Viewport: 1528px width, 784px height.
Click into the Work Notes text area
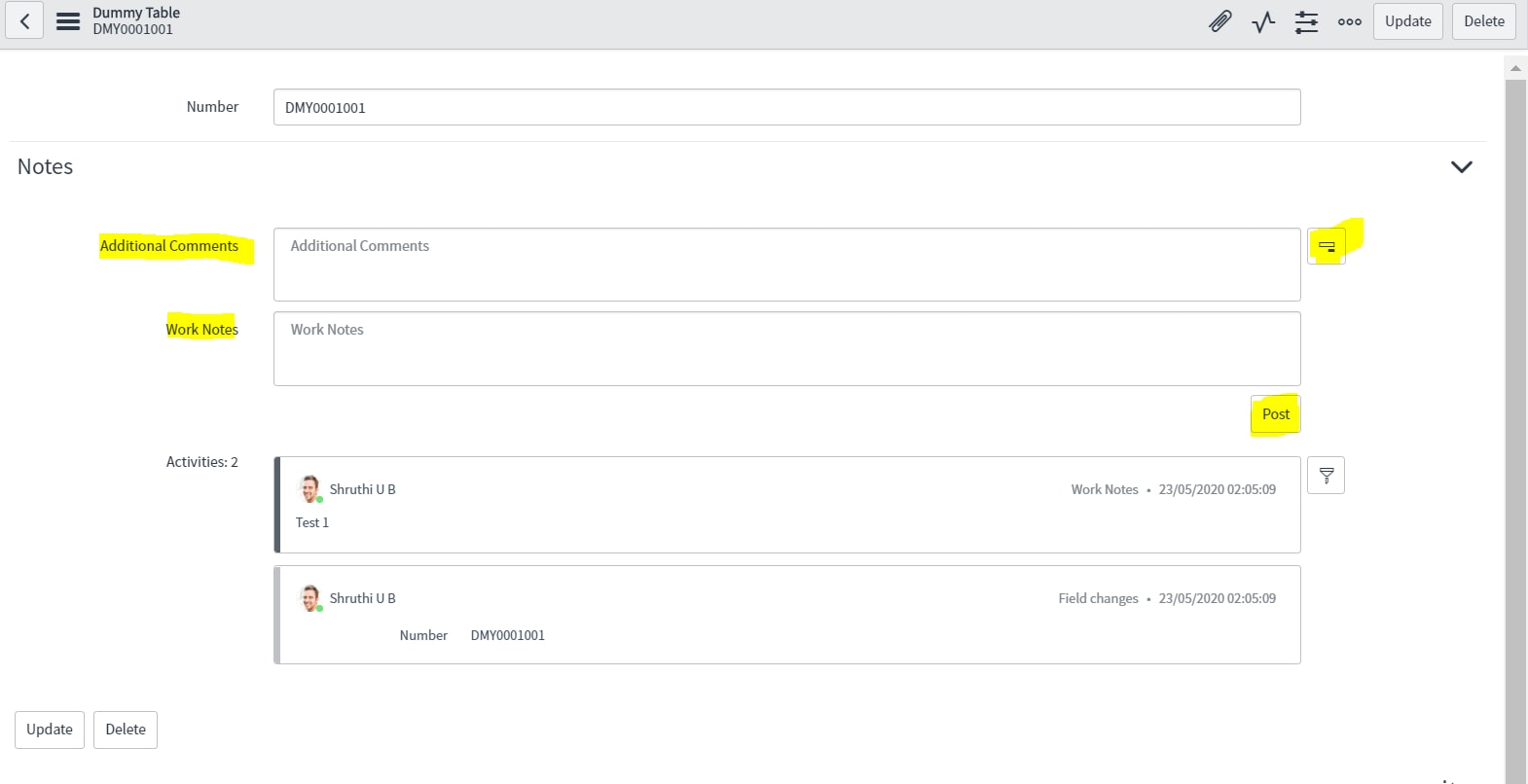(786, 348)
